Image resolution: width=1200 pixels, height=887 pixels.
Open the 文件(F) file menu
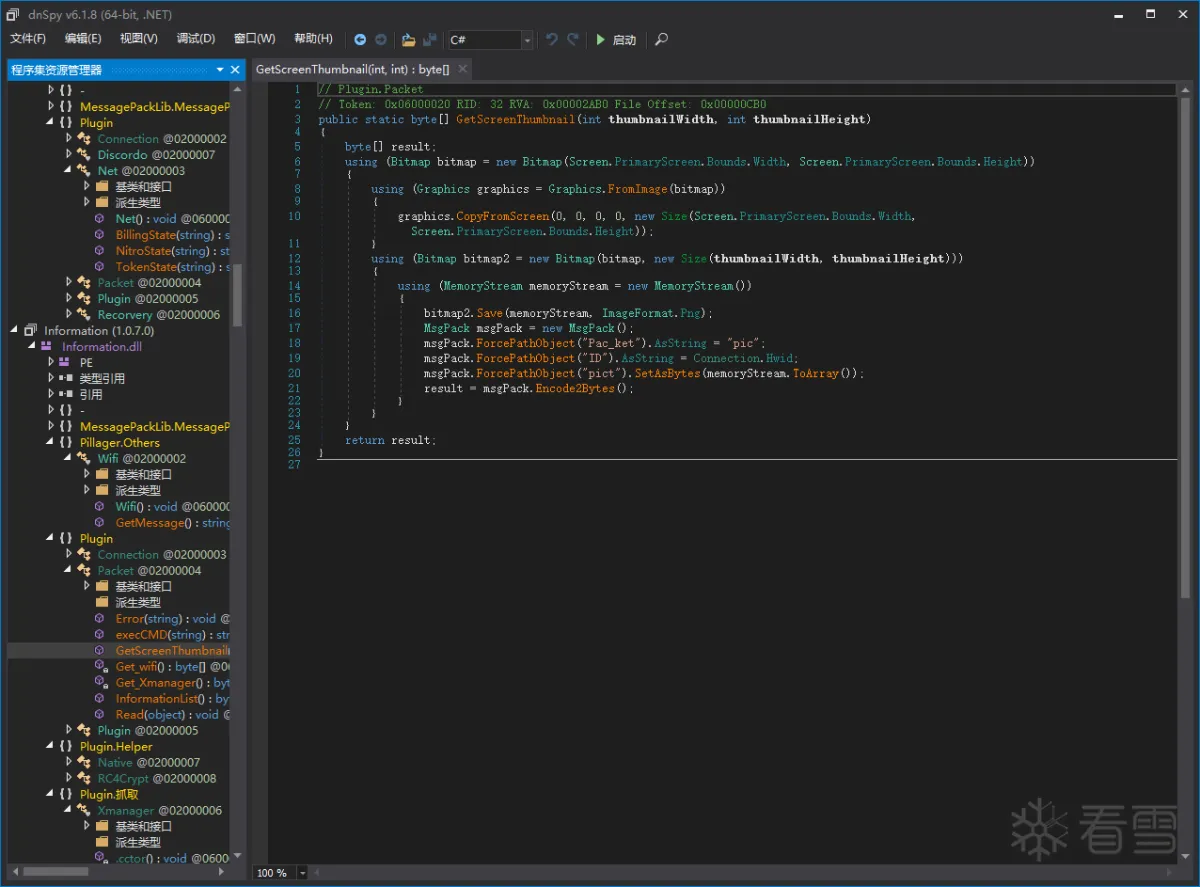(28, 39)
